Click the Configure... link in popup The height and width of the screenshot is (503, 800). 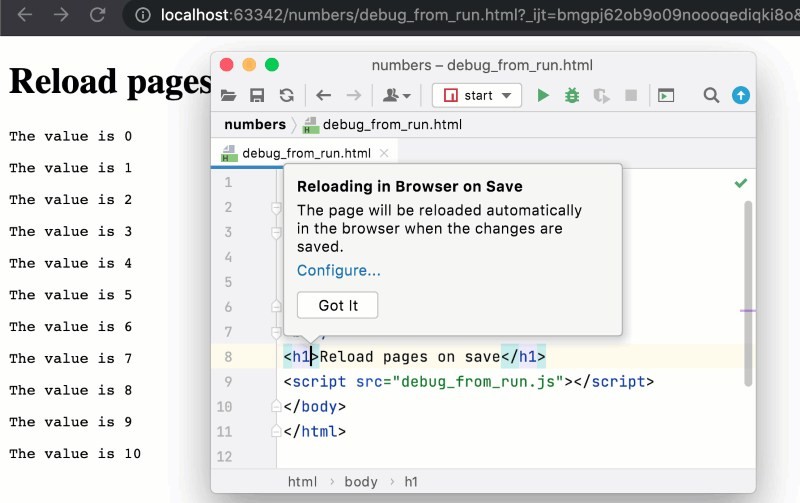click(339, 270)
